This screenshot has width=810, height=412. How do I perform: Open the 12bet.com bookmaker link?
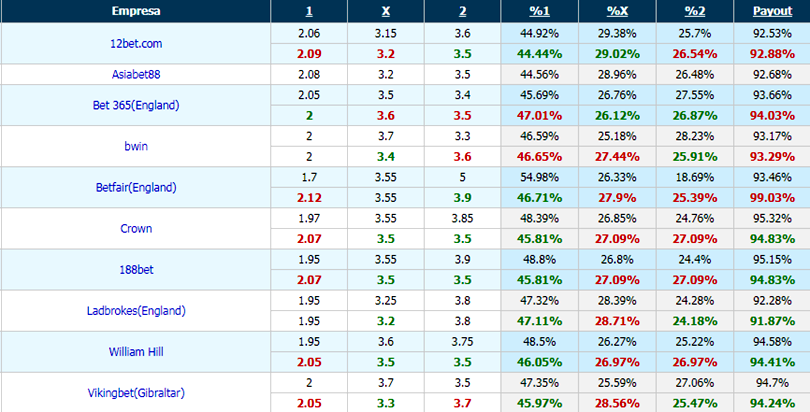pos(136,44)
